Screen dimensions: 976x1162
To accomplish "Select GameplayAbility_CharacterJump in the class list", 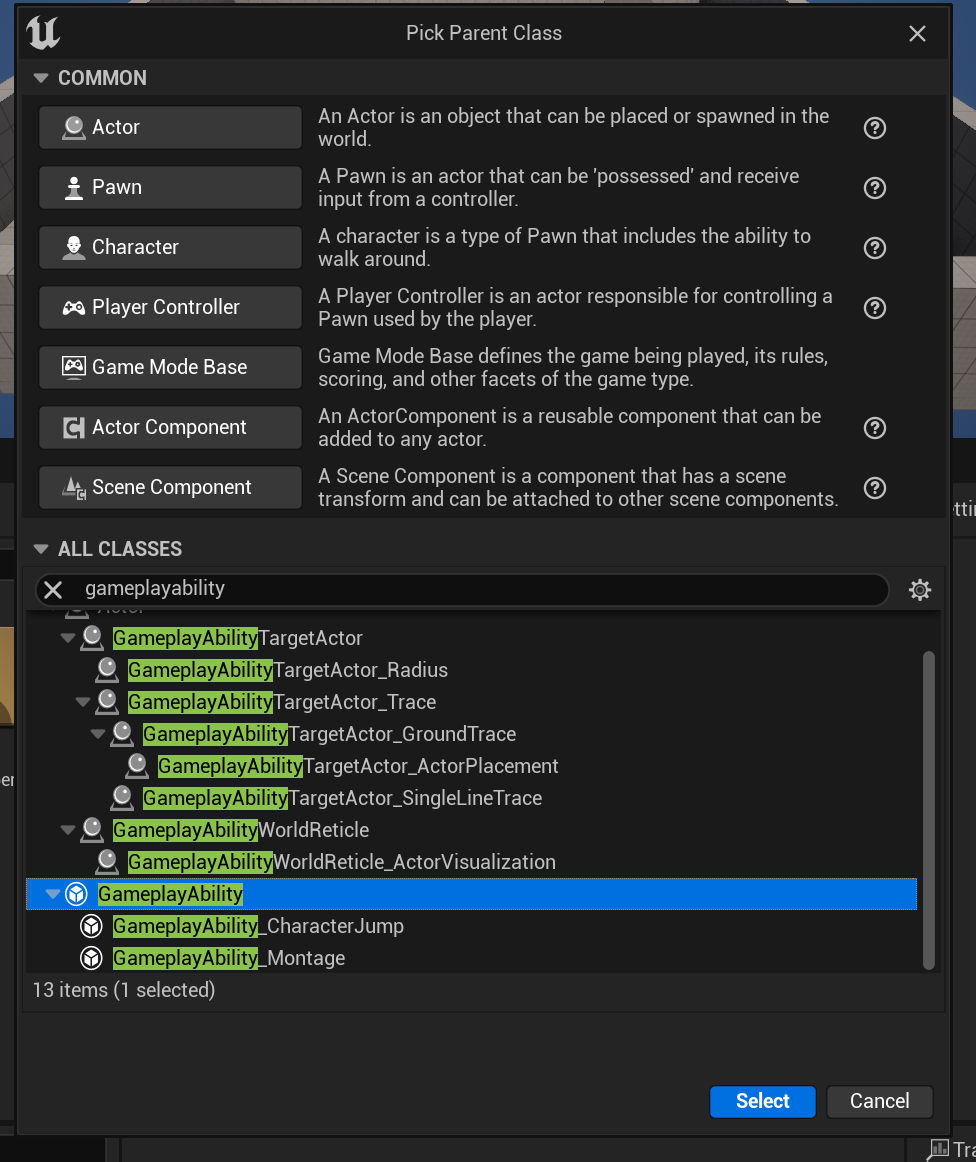I will click(x=258, y=926).
